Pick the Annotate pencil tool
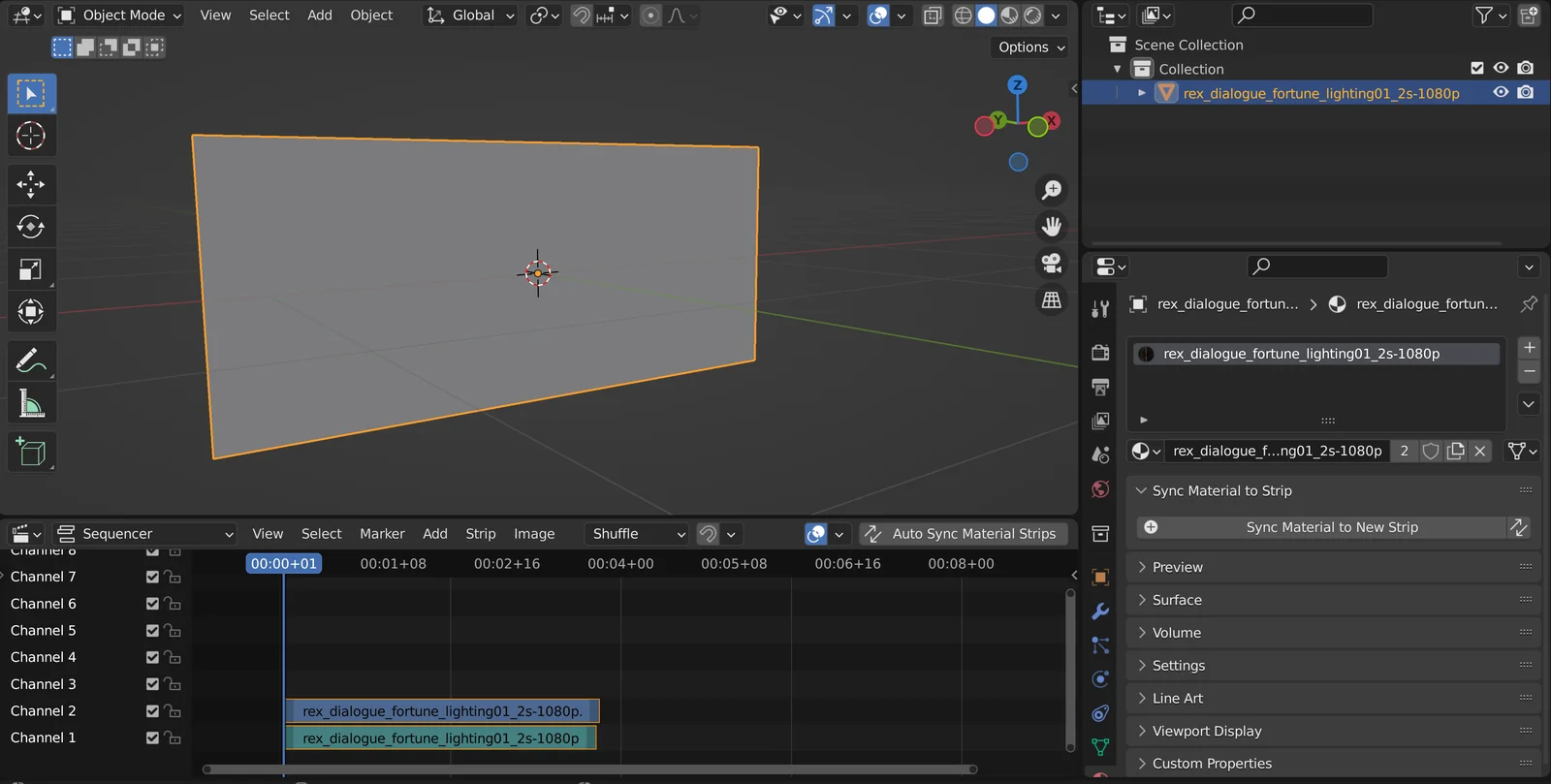The height and width of the screenshot is (784, 1551). pos(31,361)
